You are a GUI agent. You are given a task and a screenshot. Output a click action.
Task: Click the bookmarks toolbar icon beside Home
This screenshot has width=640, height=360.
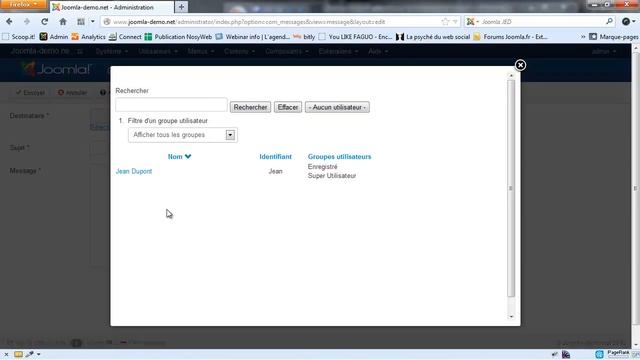click(81, 22)
